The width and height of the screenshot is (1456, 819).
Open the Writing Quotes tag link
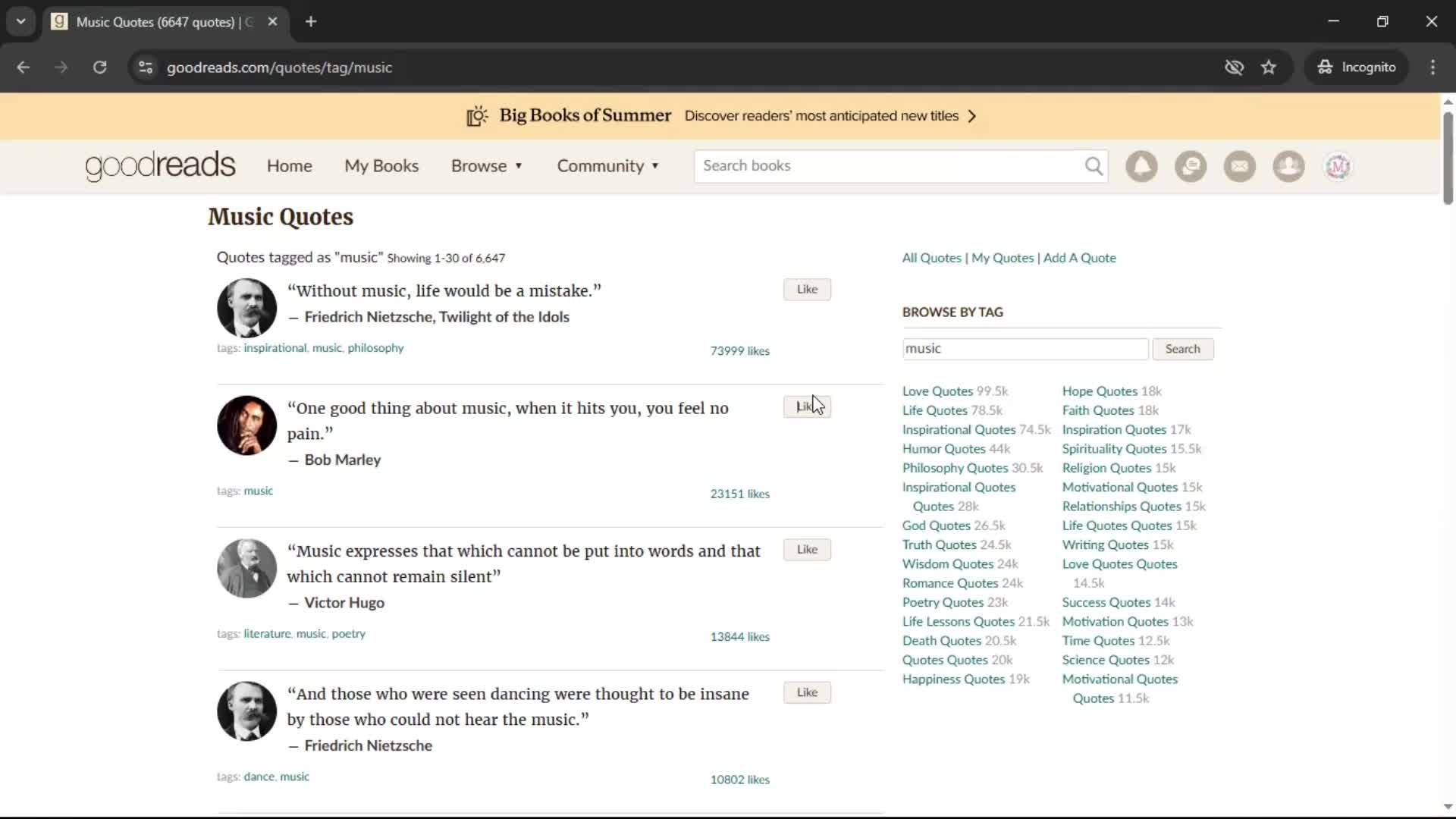(1105, 545)
